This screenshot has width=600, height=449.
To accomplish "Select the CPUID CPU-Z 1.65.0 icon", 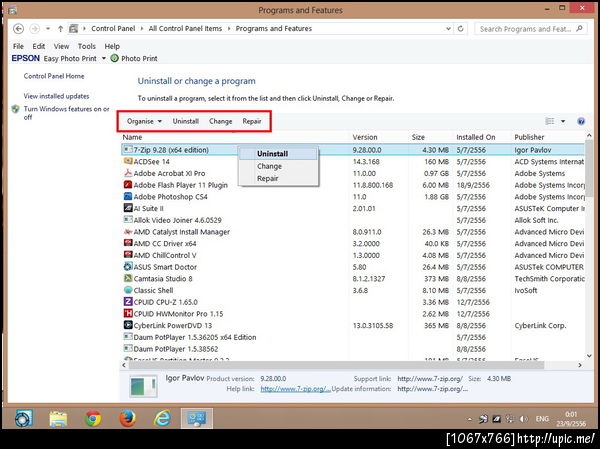I will point(128,302).
